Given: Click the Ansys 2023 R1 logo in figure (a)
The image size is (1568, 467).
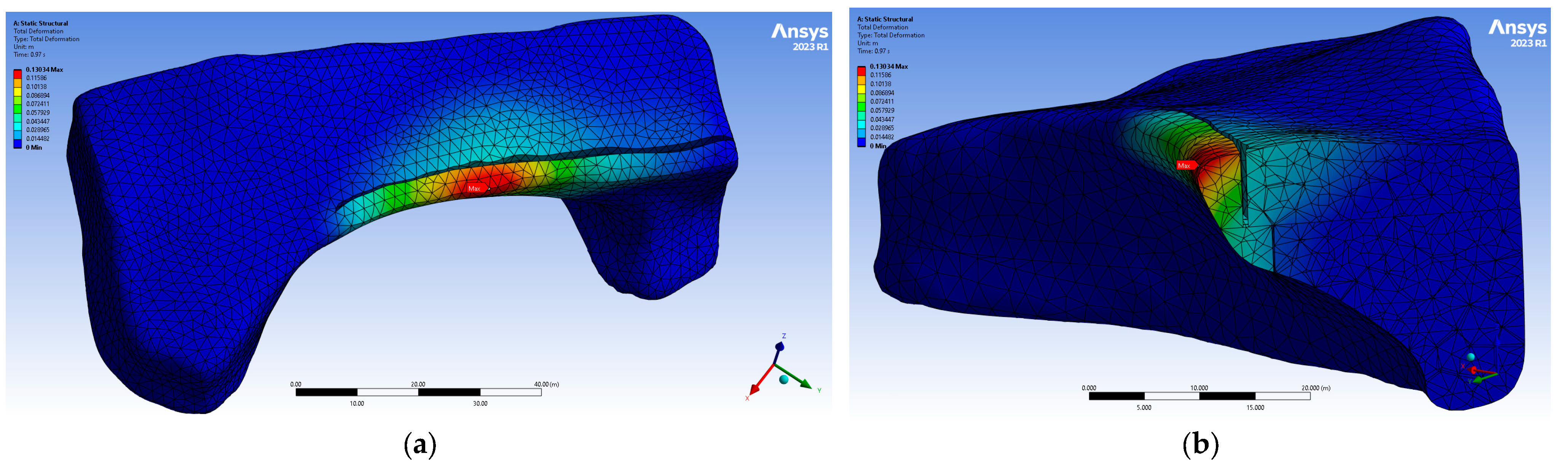Looking at the screenshot, I should [x=800, y=37].
